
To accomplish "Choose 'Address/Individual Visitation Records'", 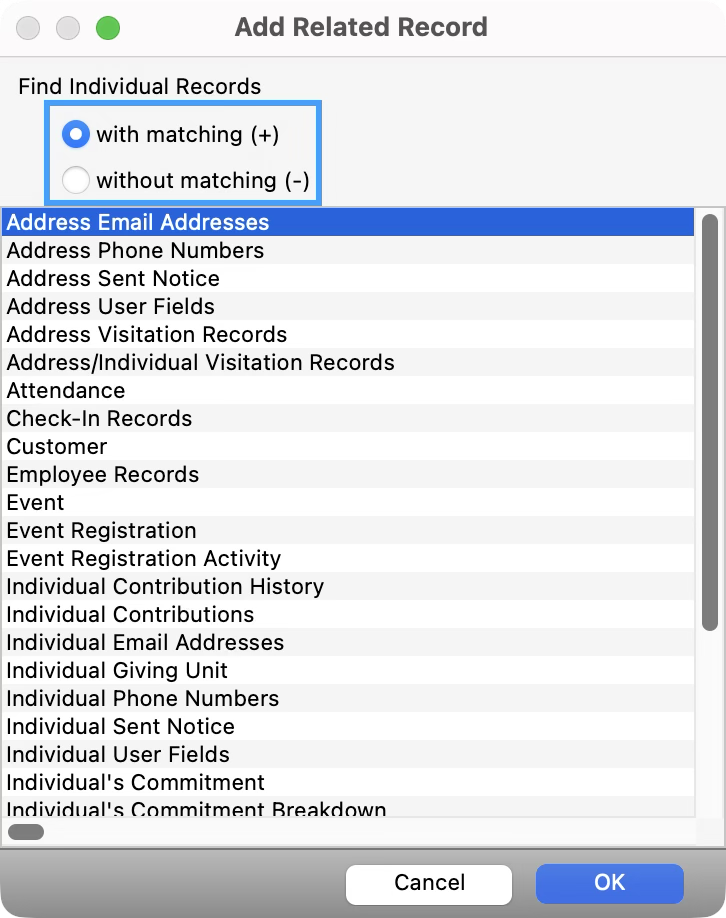I will [348, 362].
